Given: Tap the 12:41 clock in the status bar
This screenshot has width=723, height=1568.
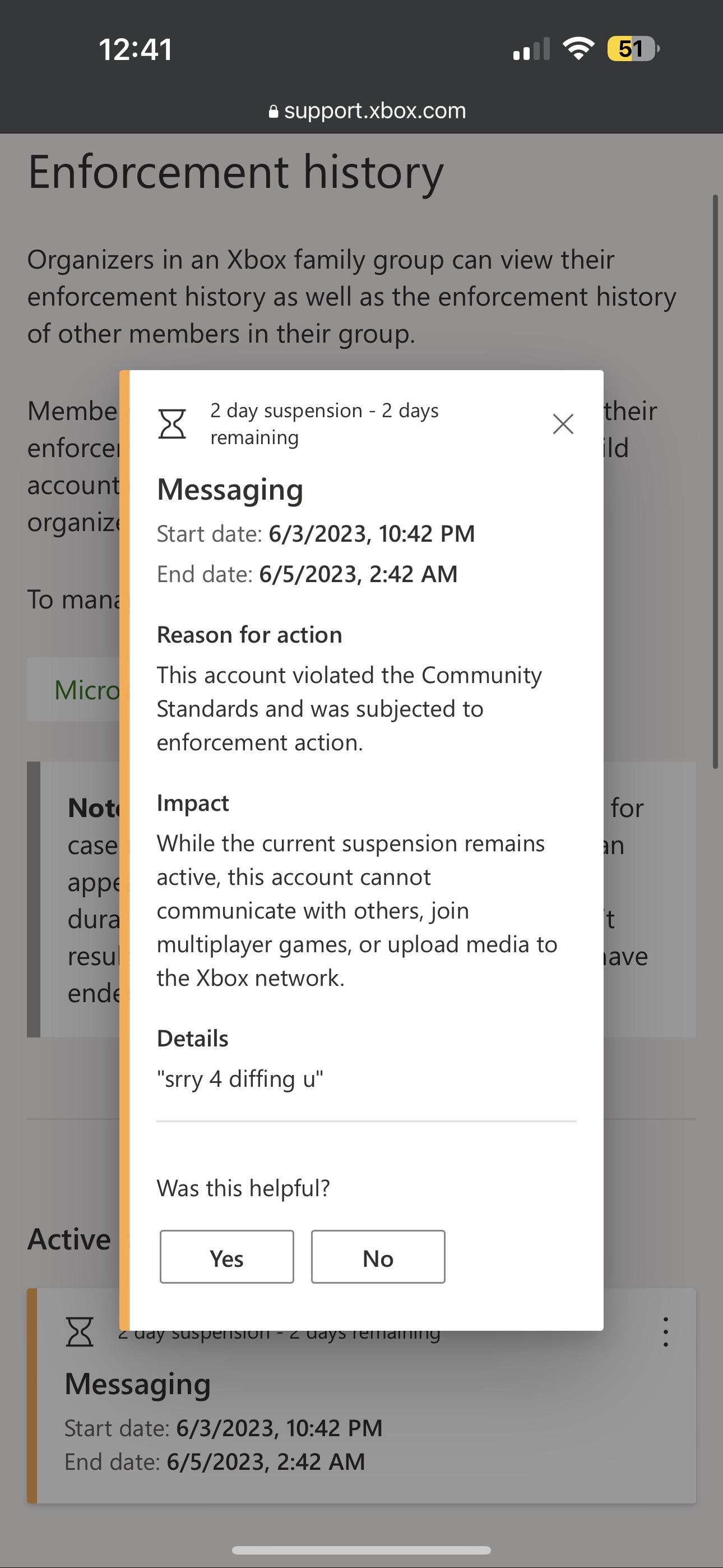Looking at the screenshot, I should point(136,49).
